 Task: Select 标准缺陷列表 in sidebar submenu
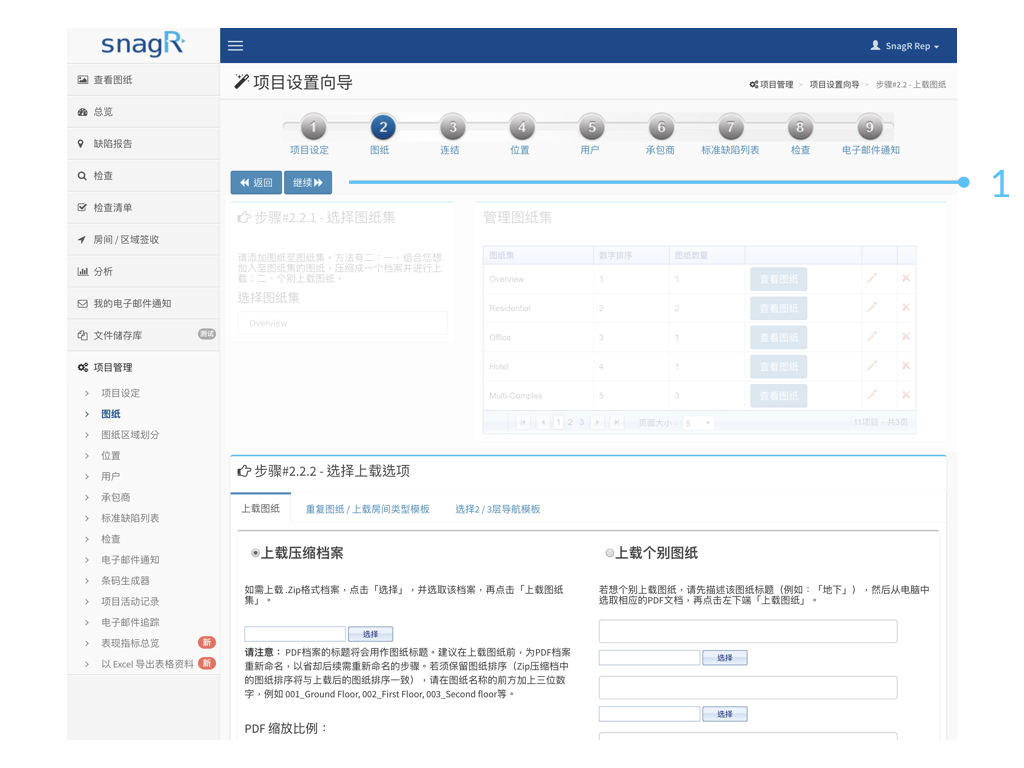point(130,519)
